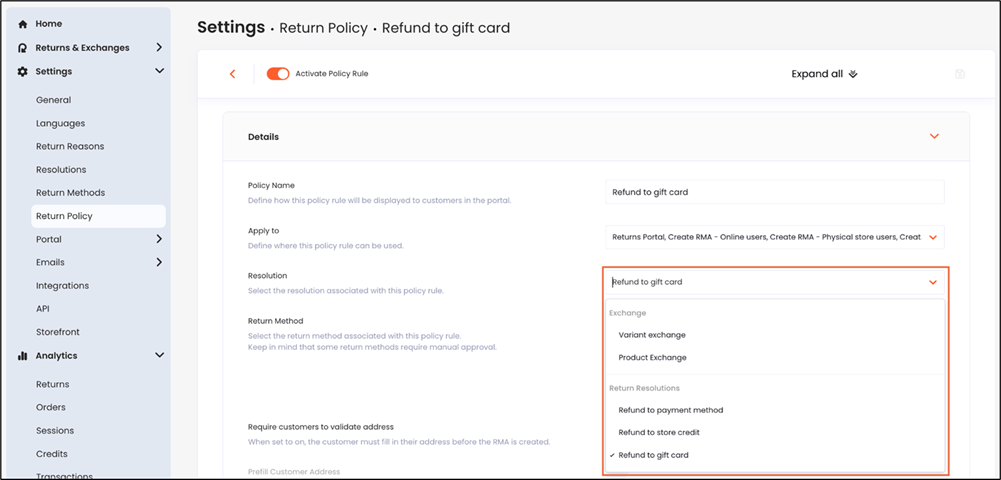Open the Apply to dropdown

point(774,237)
